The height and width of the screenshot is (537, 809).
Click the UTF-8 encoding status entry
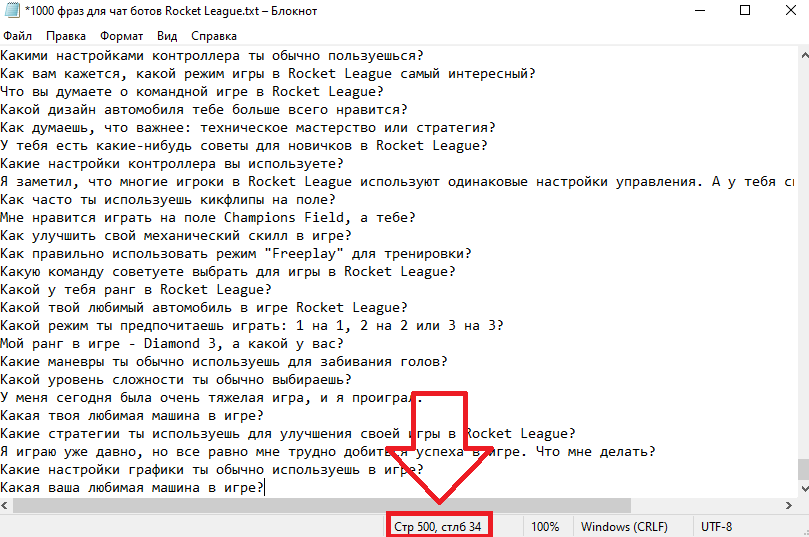click(716, 527)
